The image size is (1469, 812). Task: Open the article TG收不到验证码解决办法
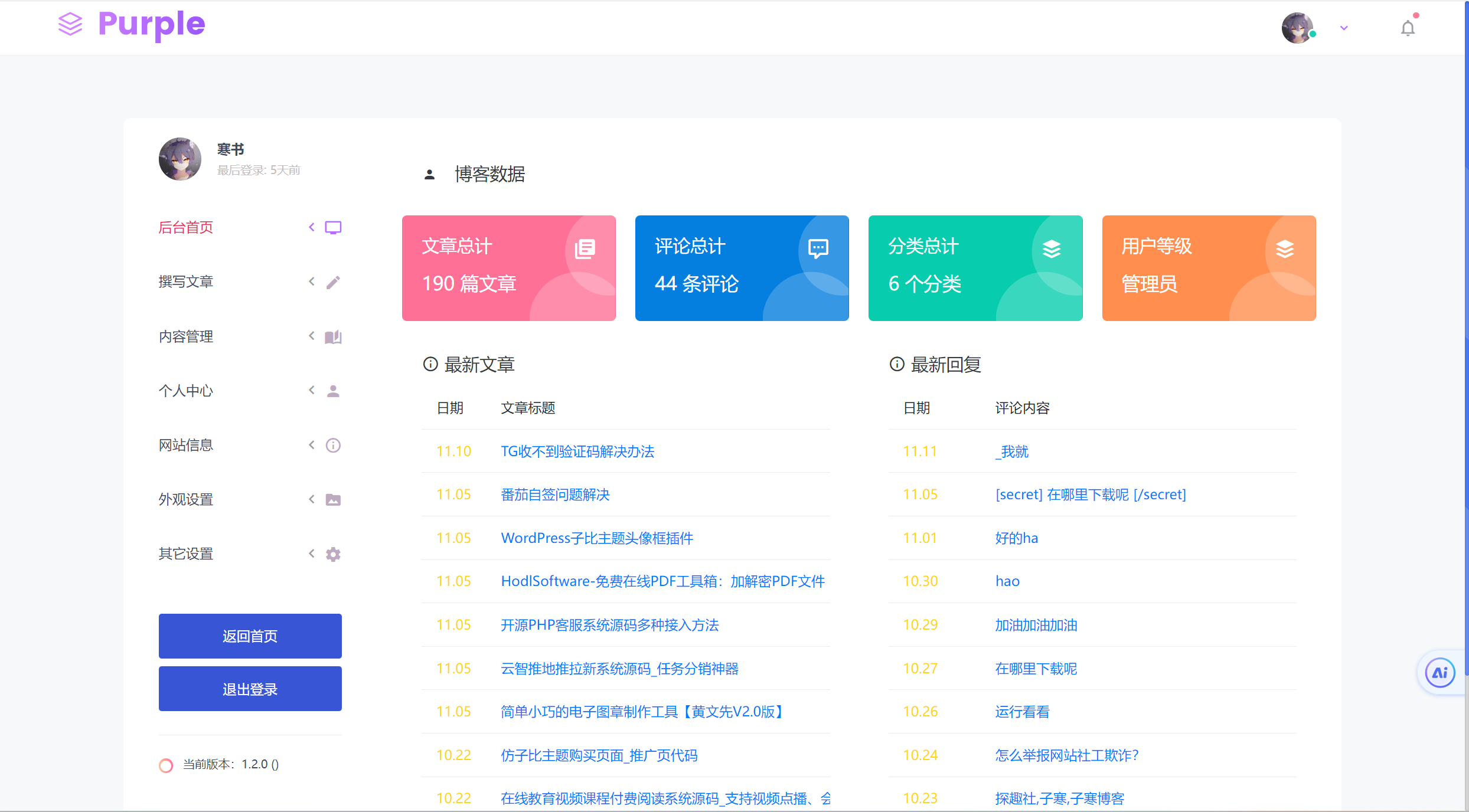point(577,451)
